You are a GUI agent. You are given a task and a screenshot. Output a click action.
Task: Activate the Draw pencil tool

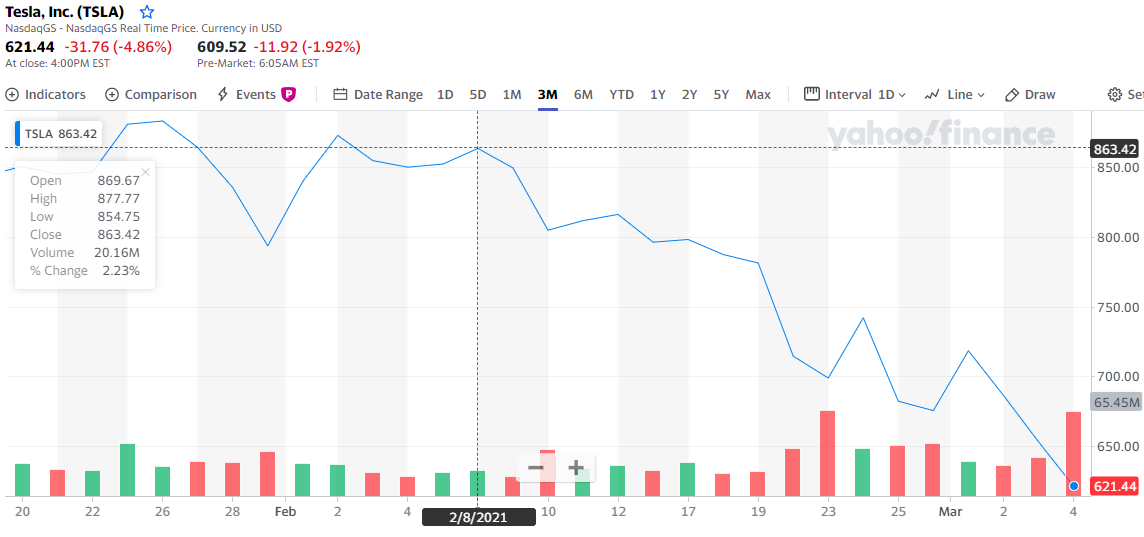[x=1030, y=94]
